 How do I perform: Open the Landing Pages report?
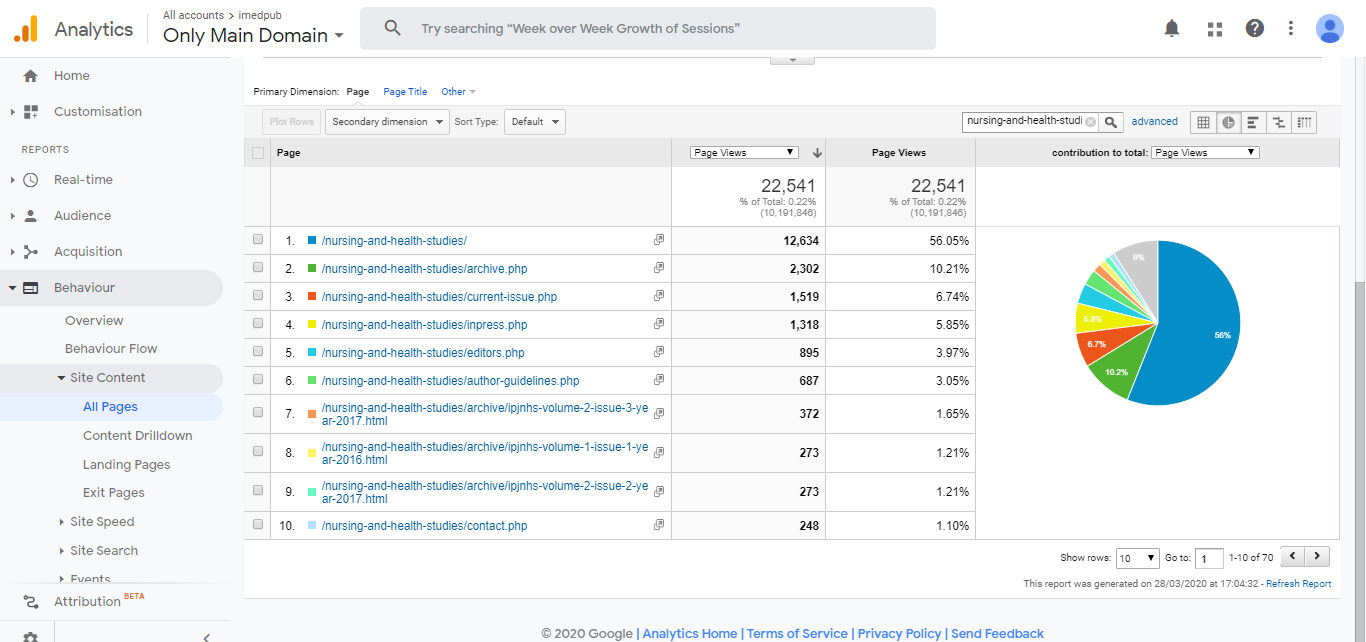[x=126, y=464]
